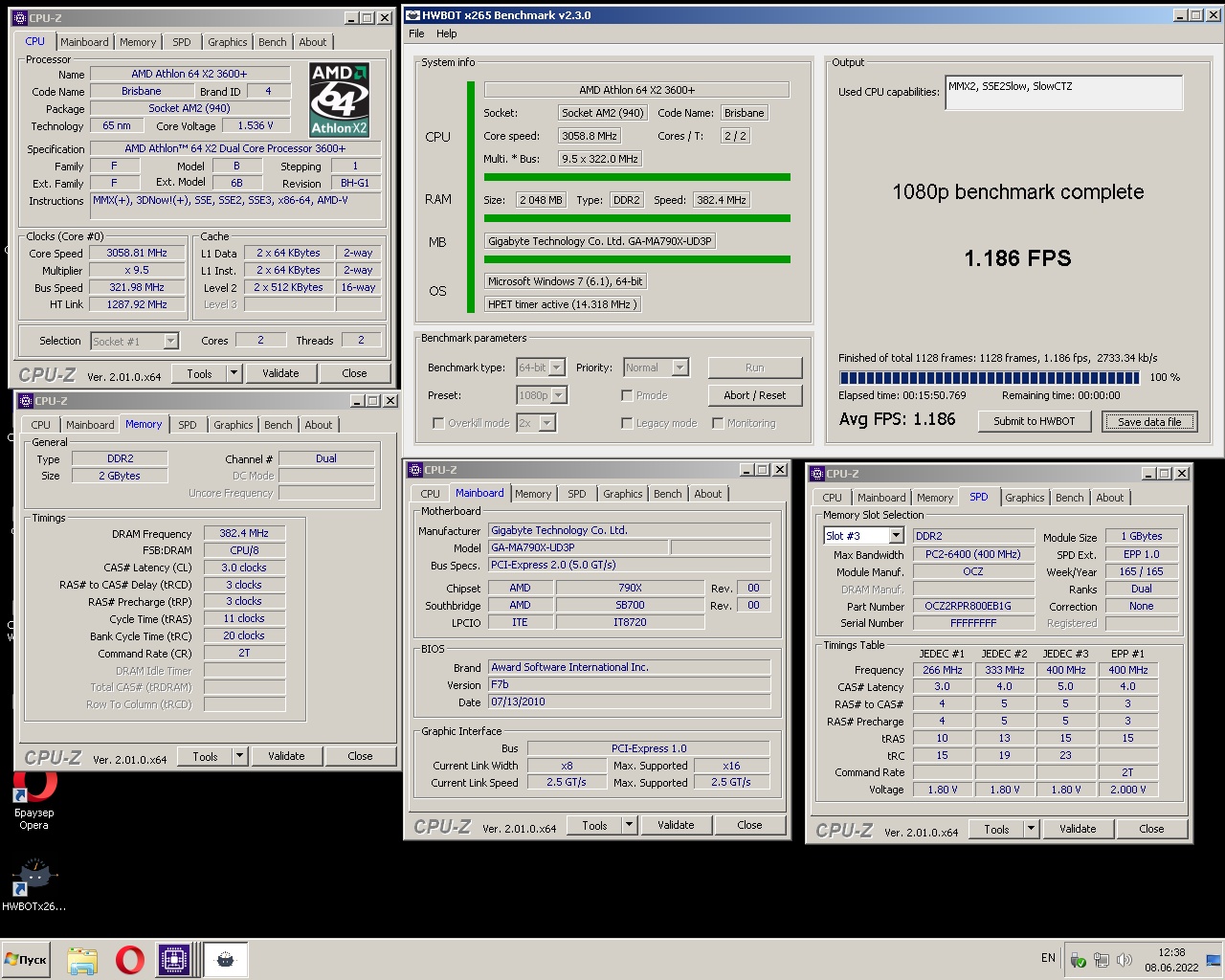Image resolution: width=1225 pixels, height=980 pixels.
Task: Click the HWBOT x265 window title icon
Action: (x=412, y=15)
